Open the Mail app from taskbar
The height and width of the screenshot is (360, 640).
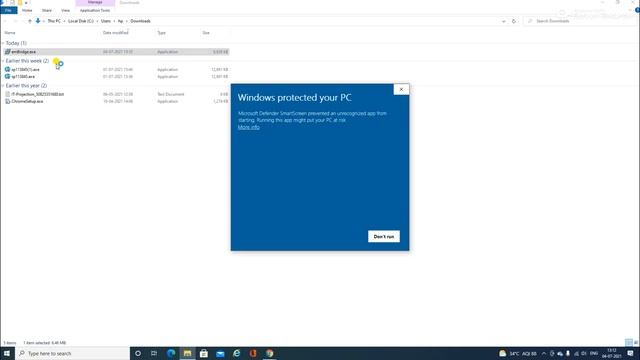[220, 353]
